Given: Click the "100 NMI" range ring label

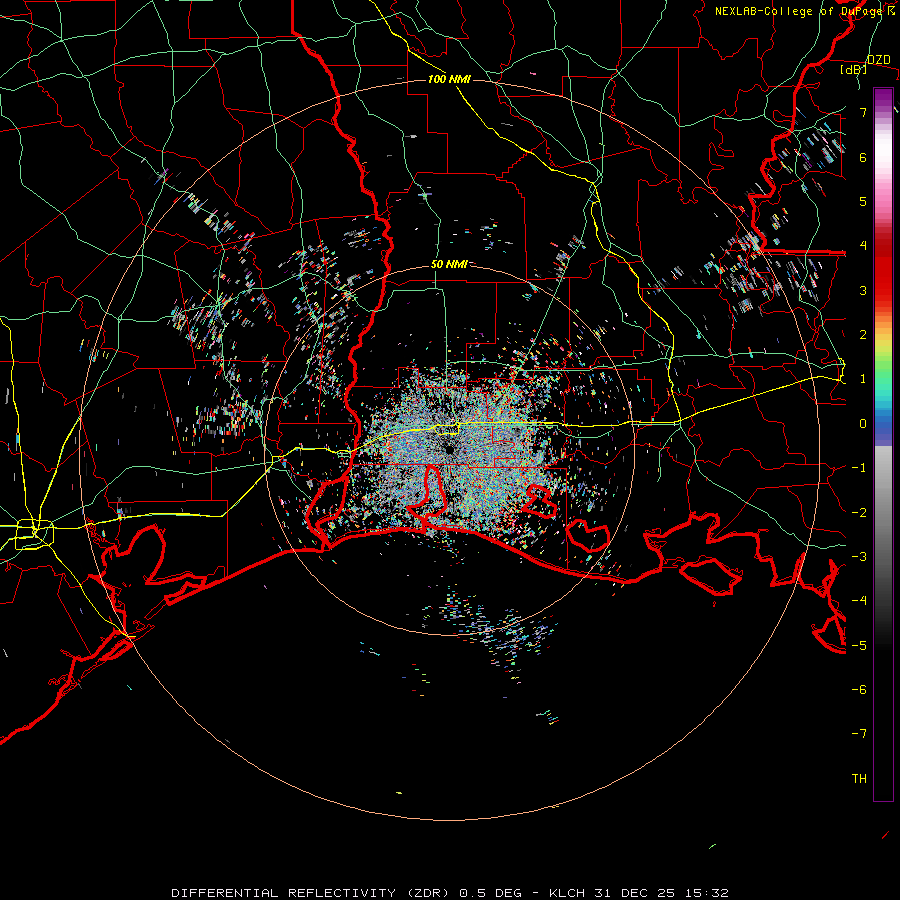Looking at the screenshot, I should [449, 79].
